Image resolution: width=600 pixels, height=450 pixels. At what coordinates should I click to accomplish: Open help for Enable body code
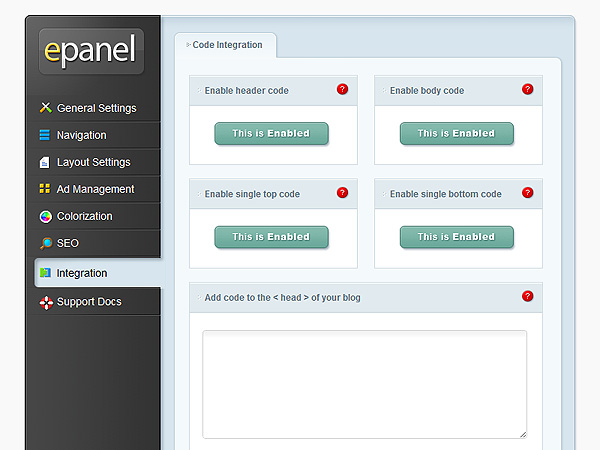[527, 90]
